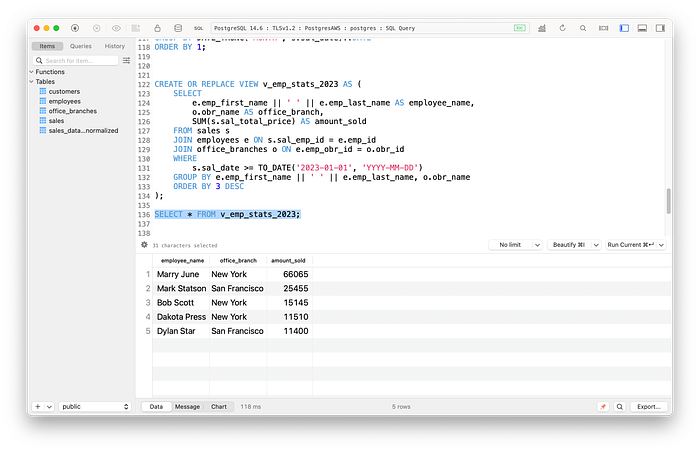The width and height of the screenshot is (700, 452).
Task: Click the filter options icon beside search
Action: (126, 60)
